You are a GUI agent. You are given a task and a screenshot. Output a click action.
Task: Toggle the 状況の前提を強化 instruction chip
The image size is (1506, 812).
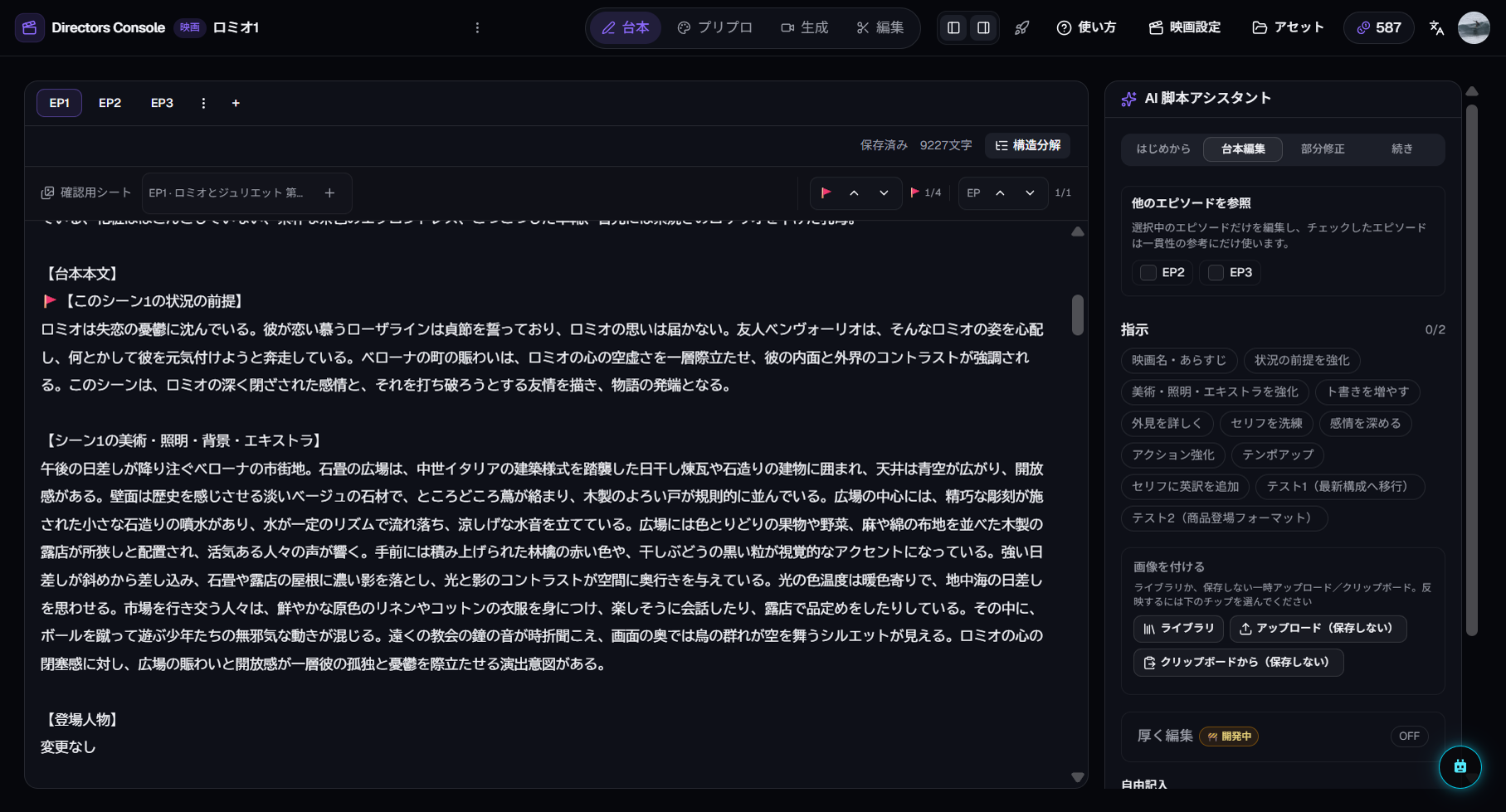[x=1302, y=360]
